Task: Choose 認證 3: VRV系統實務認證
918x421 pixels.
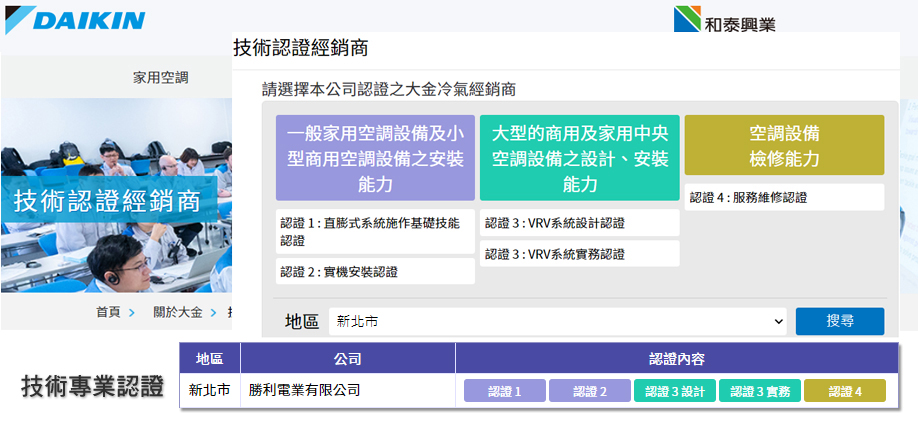Action: [x=580, y=254]
